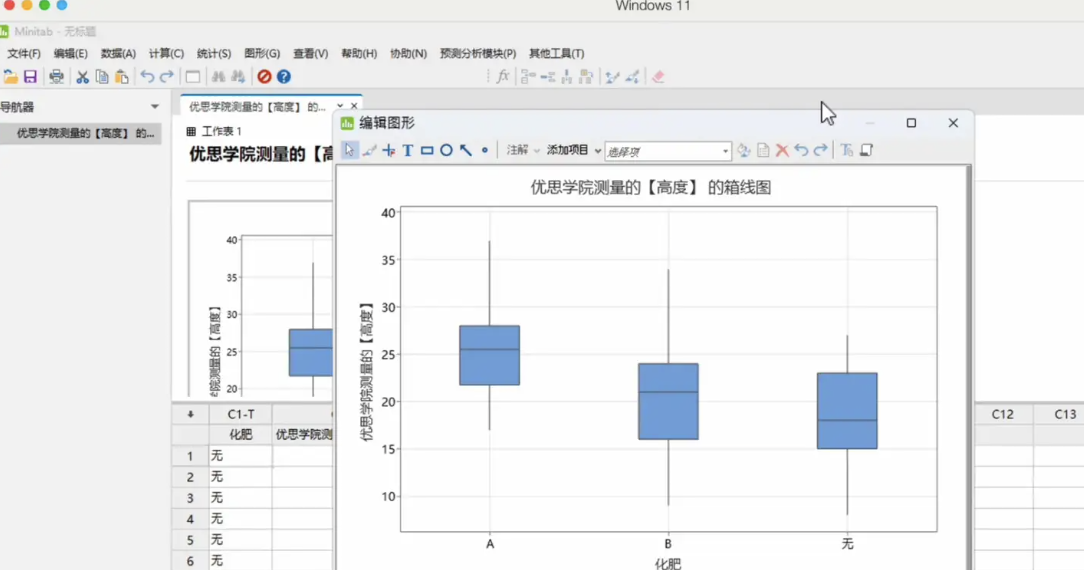The height and width of the screenshot is (570, 1084).
Task: Open the 计算(C) menu
Action: (x=166, y=53)
